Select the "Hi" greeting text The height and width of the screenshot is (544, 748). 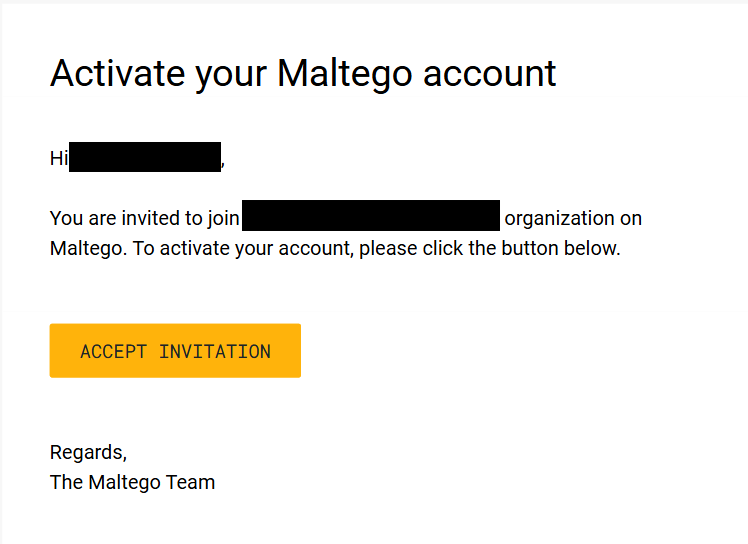click(x=59, y=158)
